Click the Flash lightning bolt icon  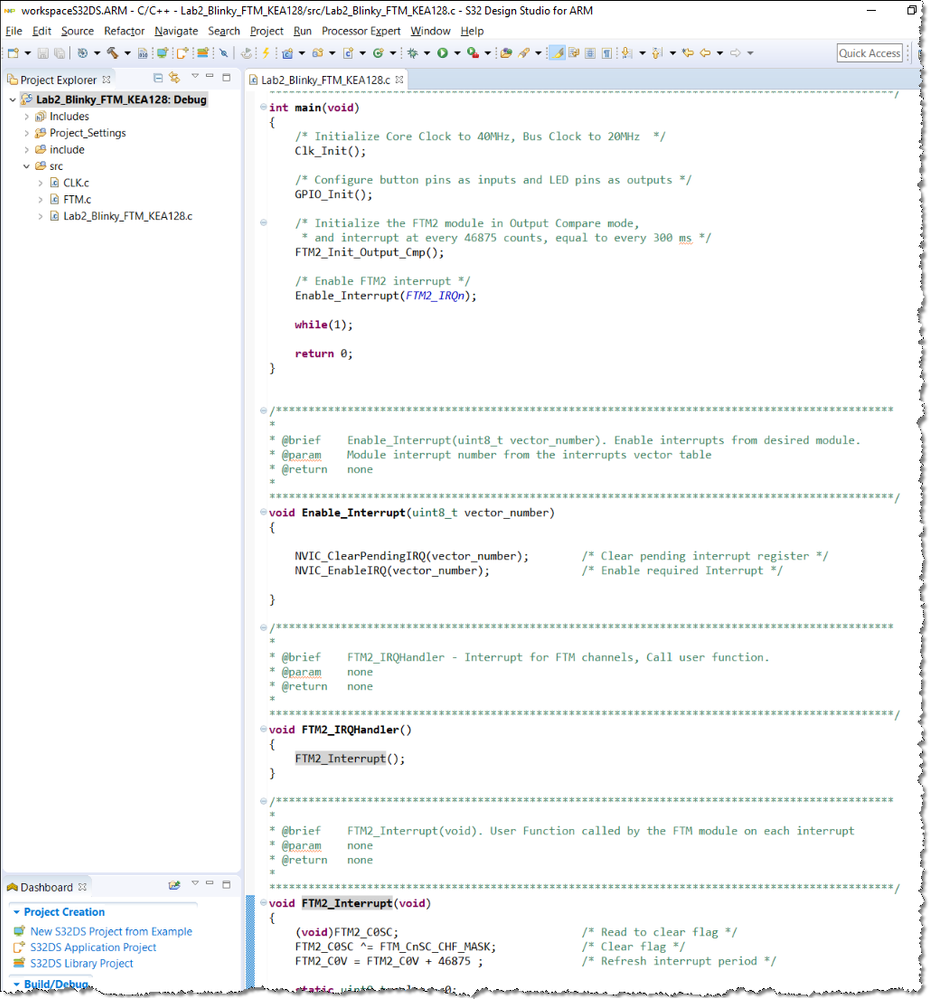tap(266, 53)
